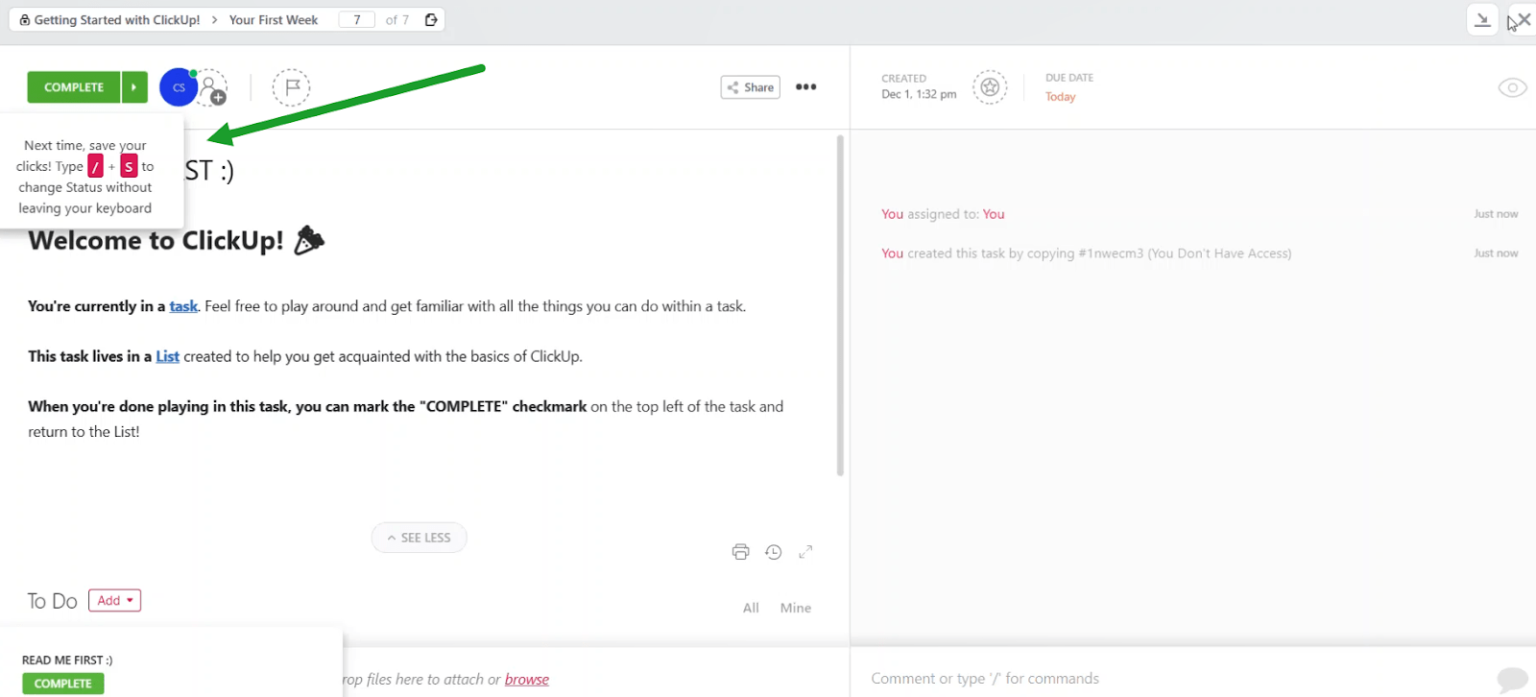The width and height of the screenshot is (1536, 697).
Task: Mark the task done with the COMPLETE button
Action: coord(71,87)
